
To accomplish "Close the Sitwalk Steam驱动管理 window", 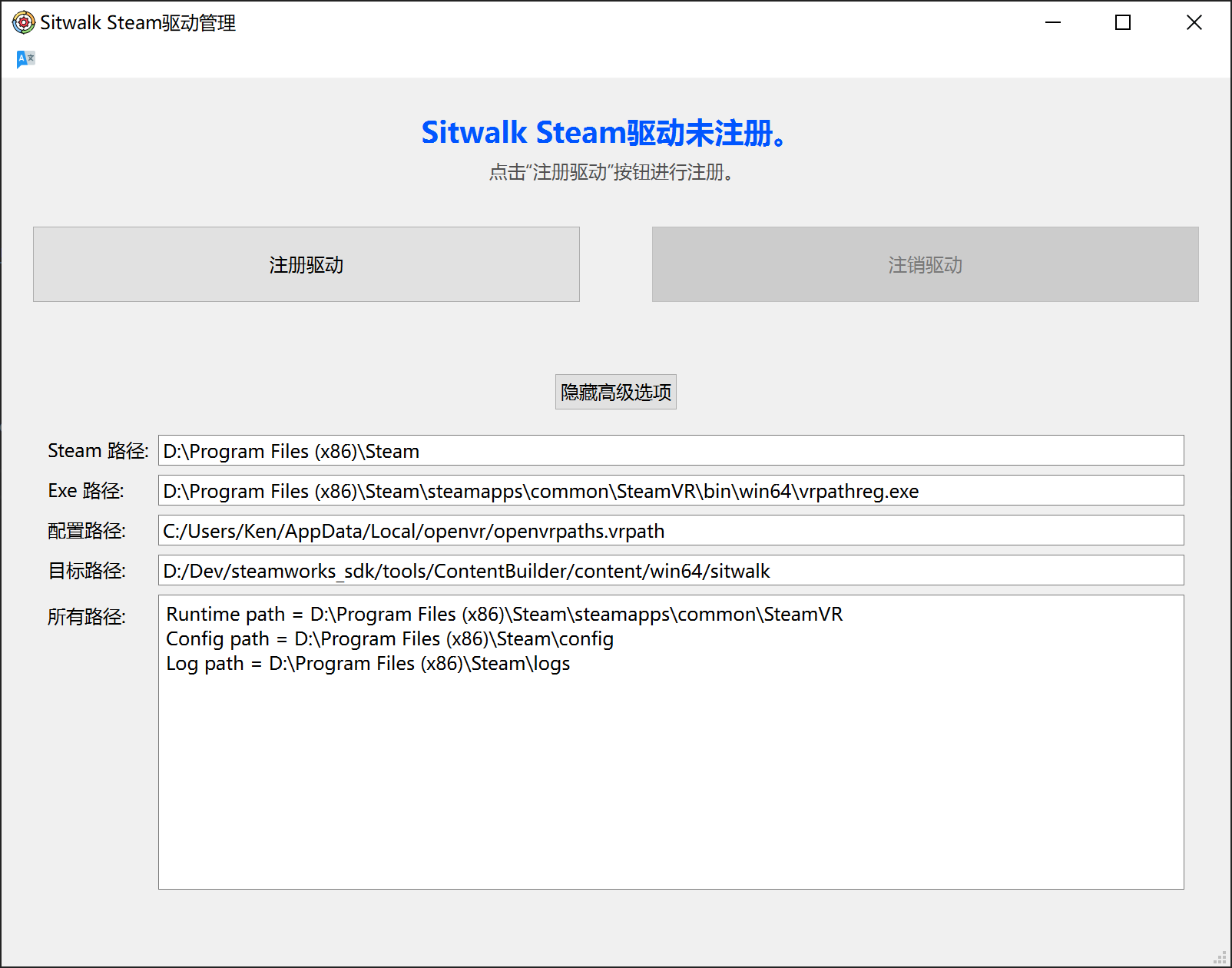I will (x=1194, y=22).
